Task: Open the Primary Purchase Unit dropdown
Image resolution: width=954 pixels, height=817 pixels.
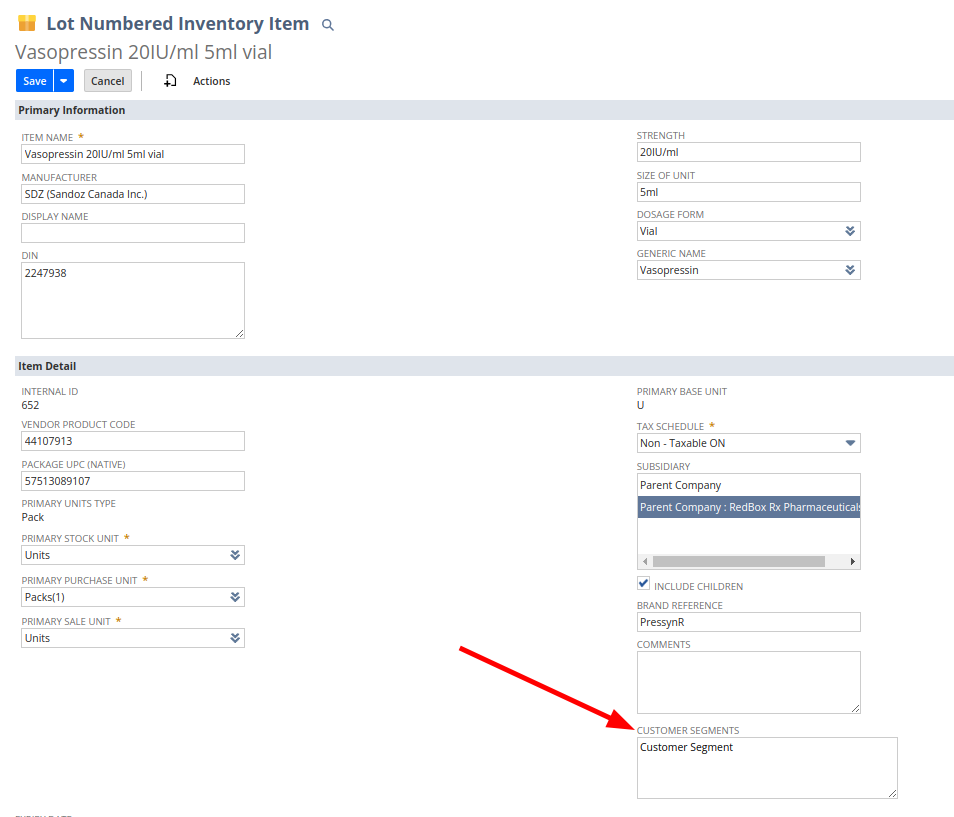Action: click(234, 597)
